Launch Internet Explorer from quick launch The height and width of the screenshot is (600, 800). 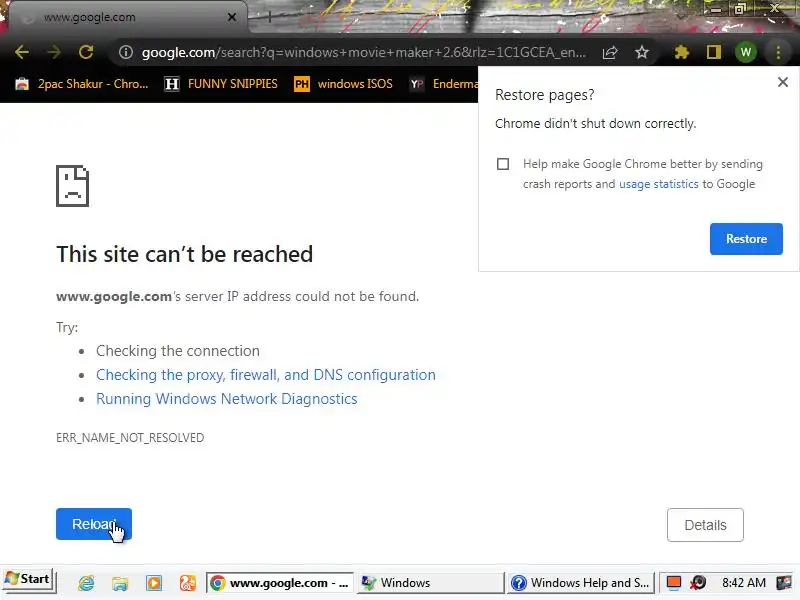click(86, 583)
